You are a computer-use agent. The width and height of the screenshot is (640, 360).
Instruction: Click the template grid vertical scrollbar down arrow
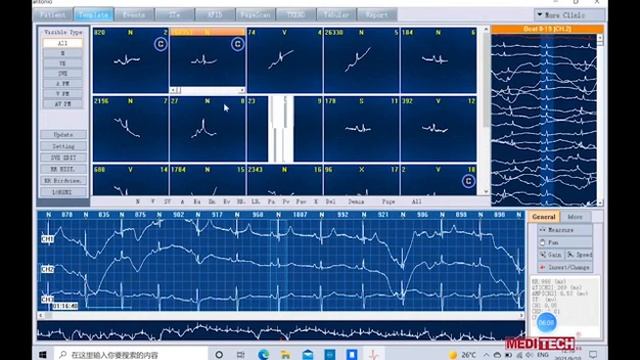486,191
